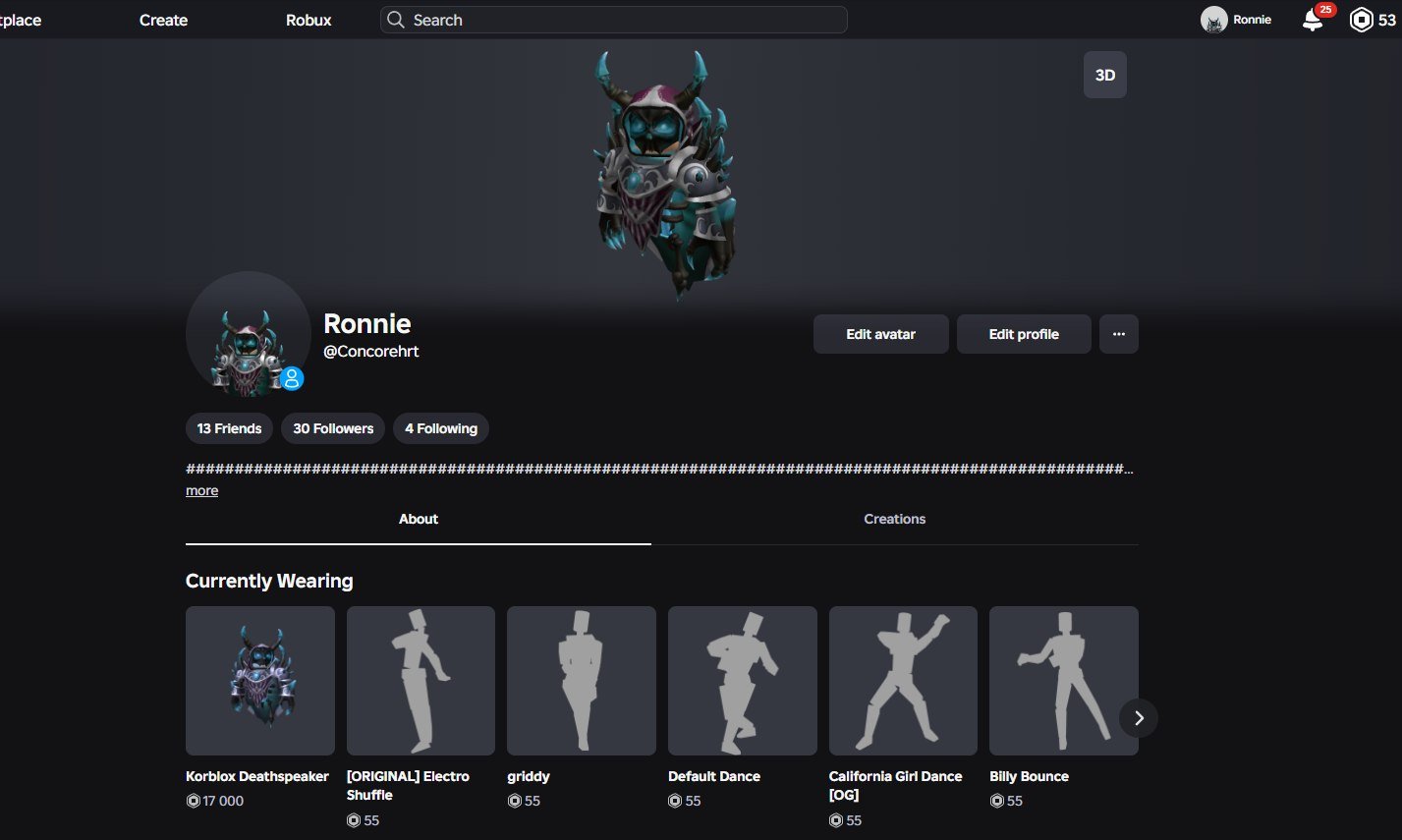The image size is (1402, 840).
Task: Open the Korblox Deathspeaker thumbnail
Action: coord(260,680)
